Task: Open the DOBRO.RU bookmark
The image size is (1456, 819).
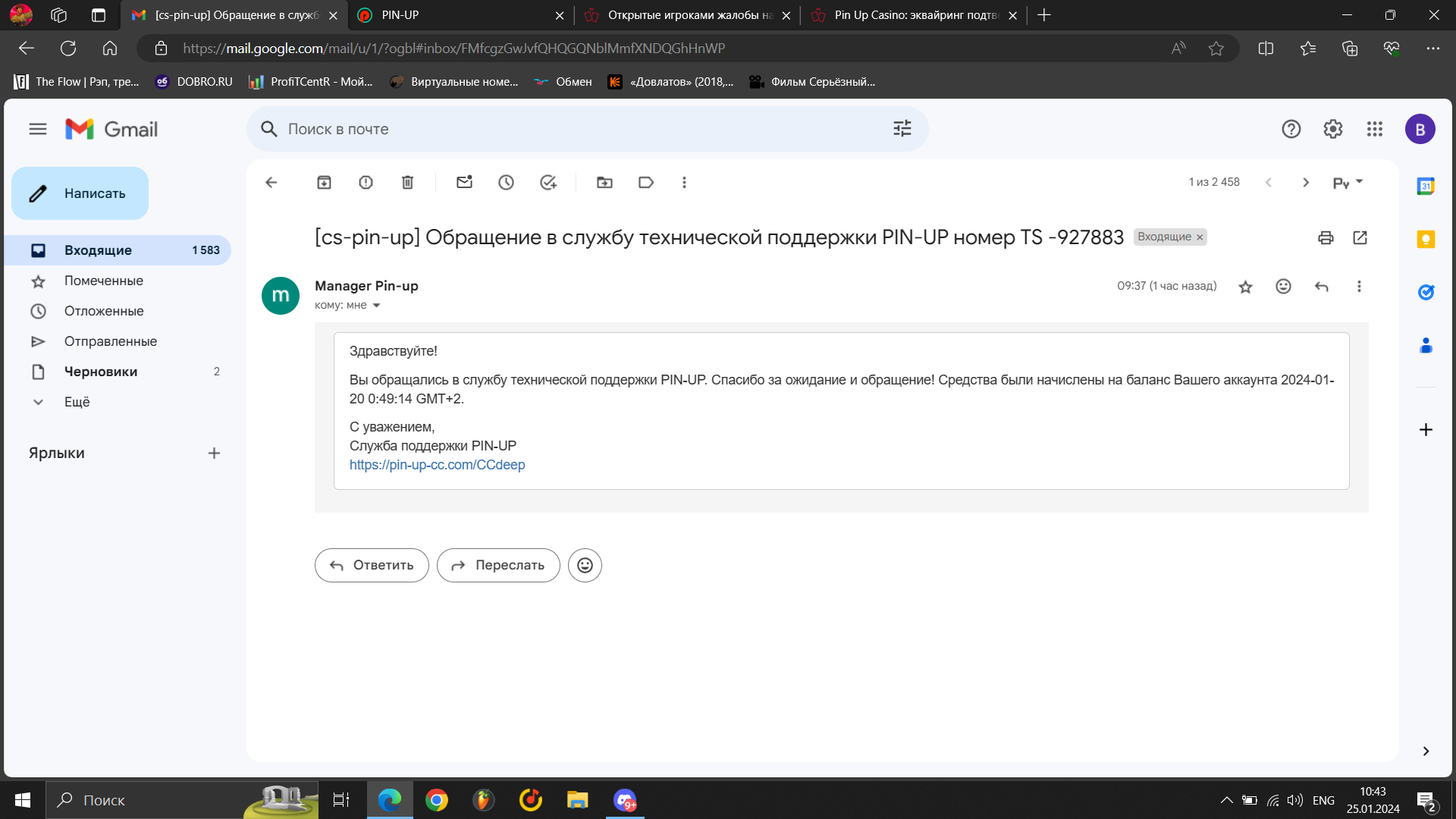Action: tap(194, 82)
